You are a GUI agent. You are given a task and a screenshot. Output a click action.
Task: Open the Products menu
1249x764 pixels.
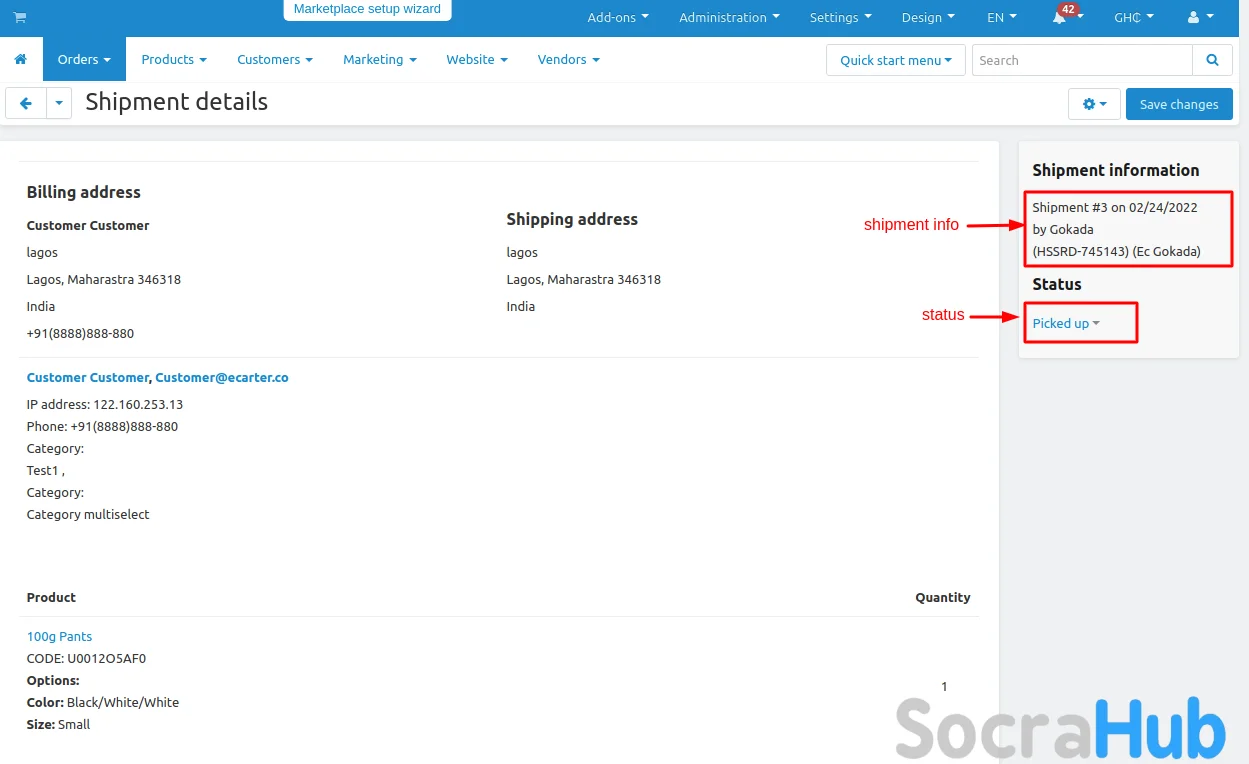point(174,60)
